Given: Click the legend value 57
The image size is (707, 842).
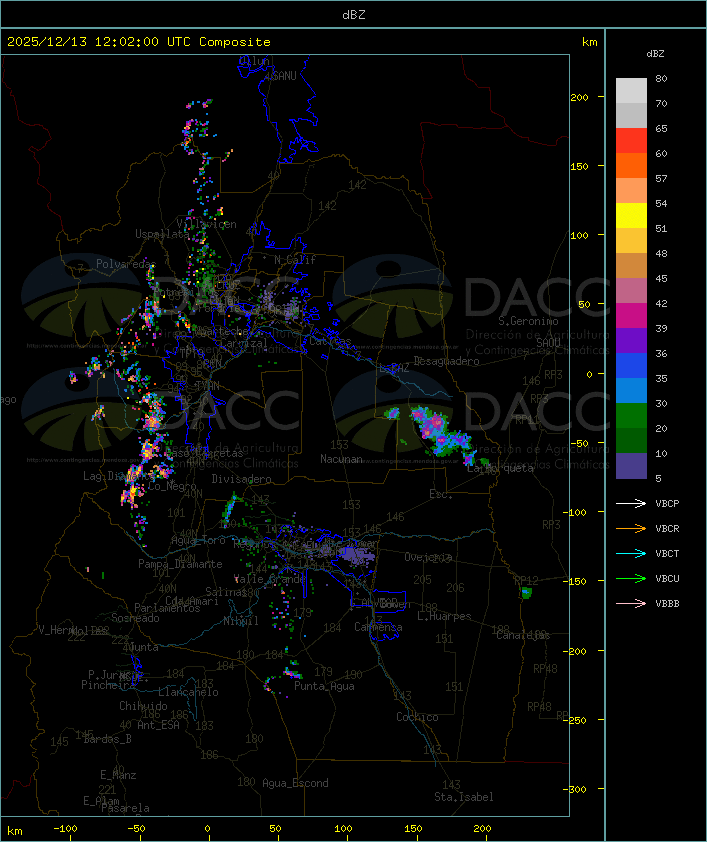Looking at the screenshot, I should 661,178.
